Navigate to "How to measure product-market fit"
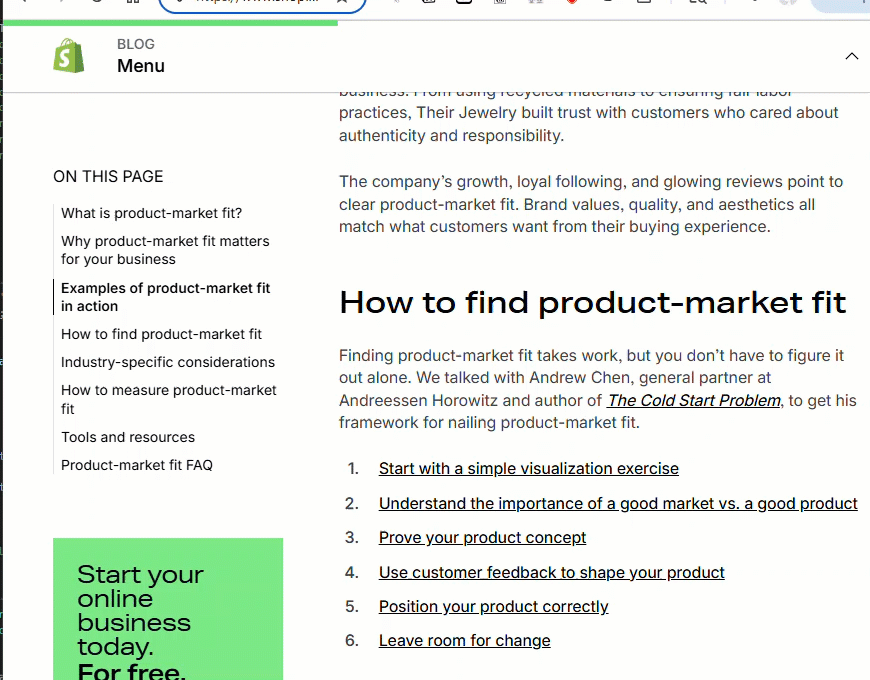Screen dimensions: 870x680 (x=168, y=399)
